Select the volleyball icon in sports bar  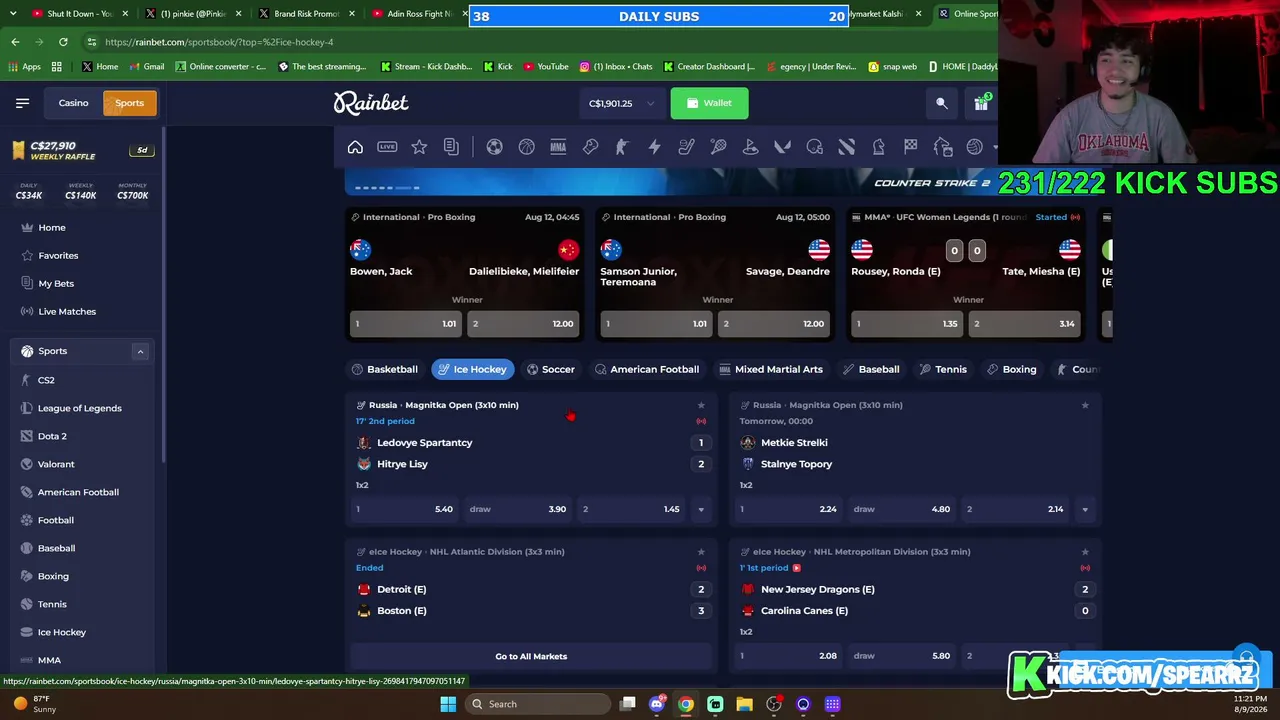(974, 147)
